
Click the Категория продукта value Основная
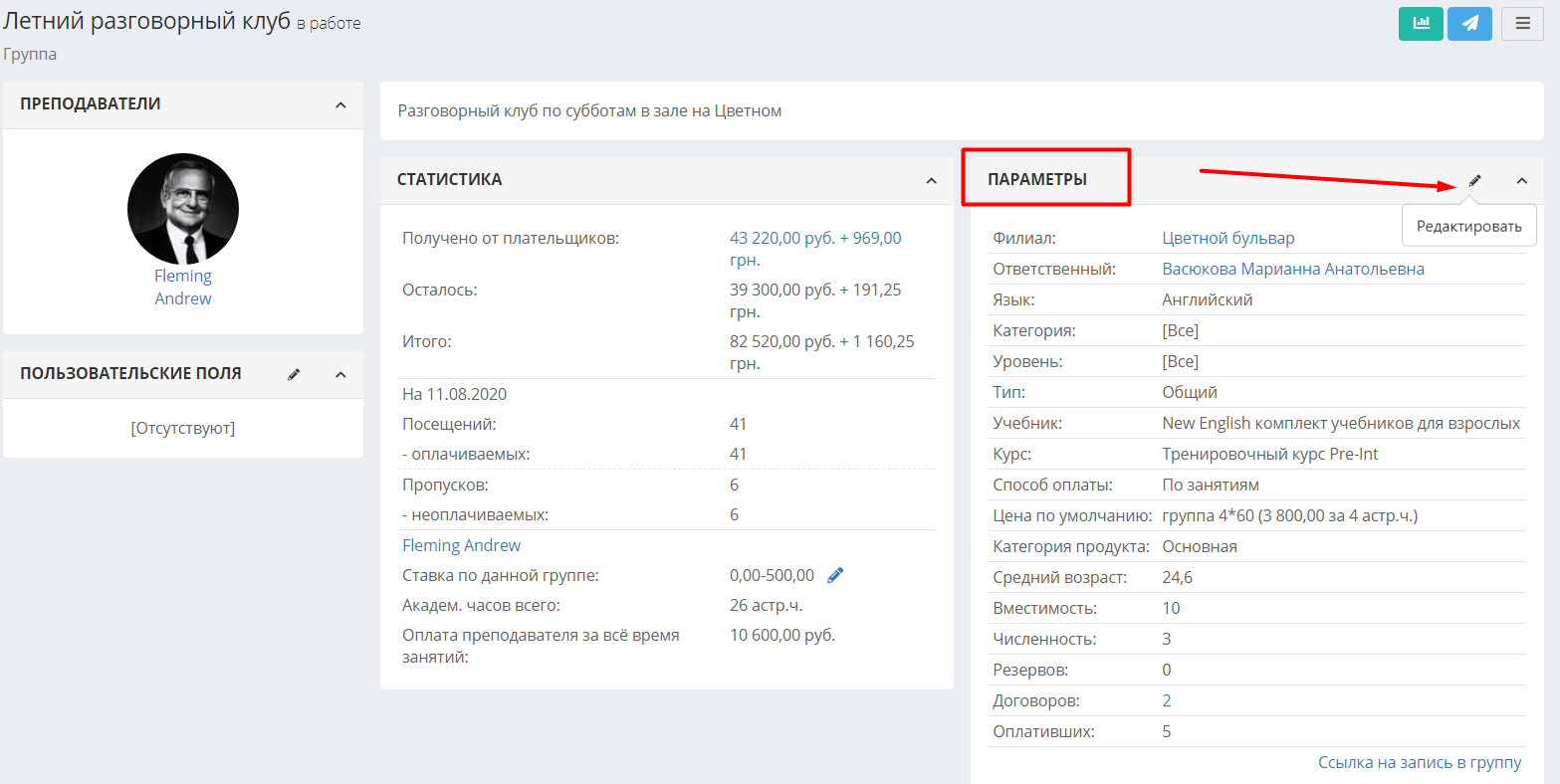coord(1200,546)
